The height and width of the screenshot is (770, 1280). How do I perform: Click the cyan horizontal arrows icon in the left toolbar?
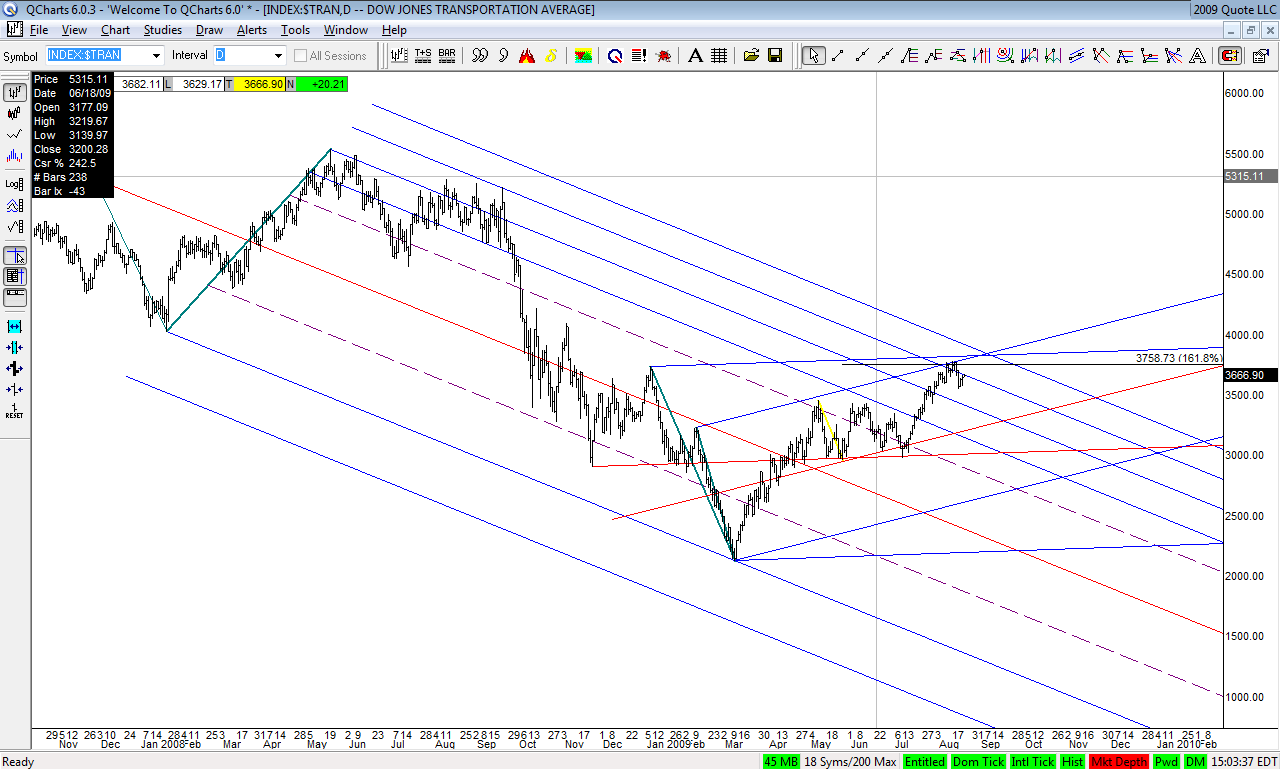coord(15,326)
